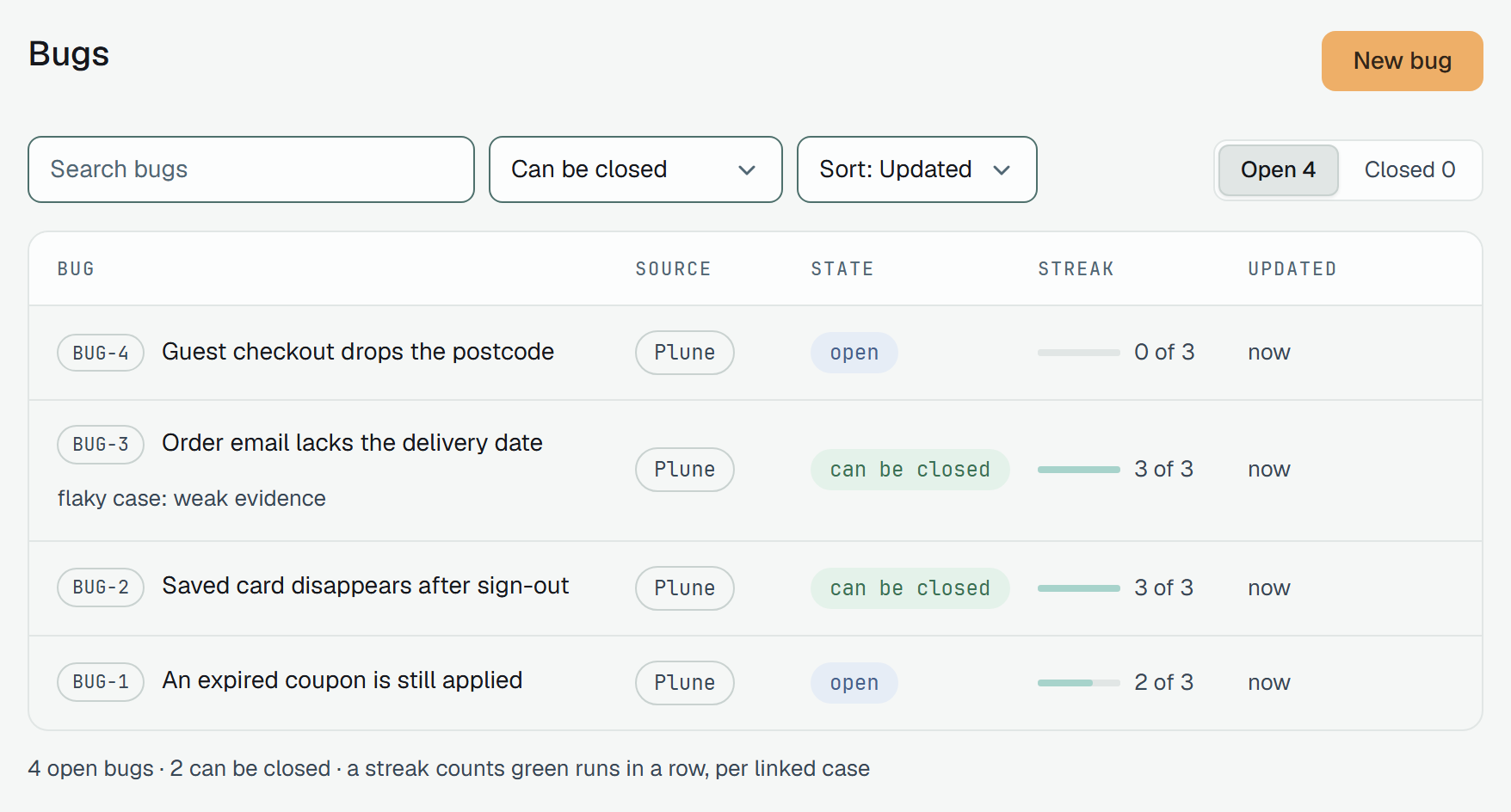Switch to the Closed 0 tab
The height and width of the screenshot is (812, 1511).
pos(1409,170)
